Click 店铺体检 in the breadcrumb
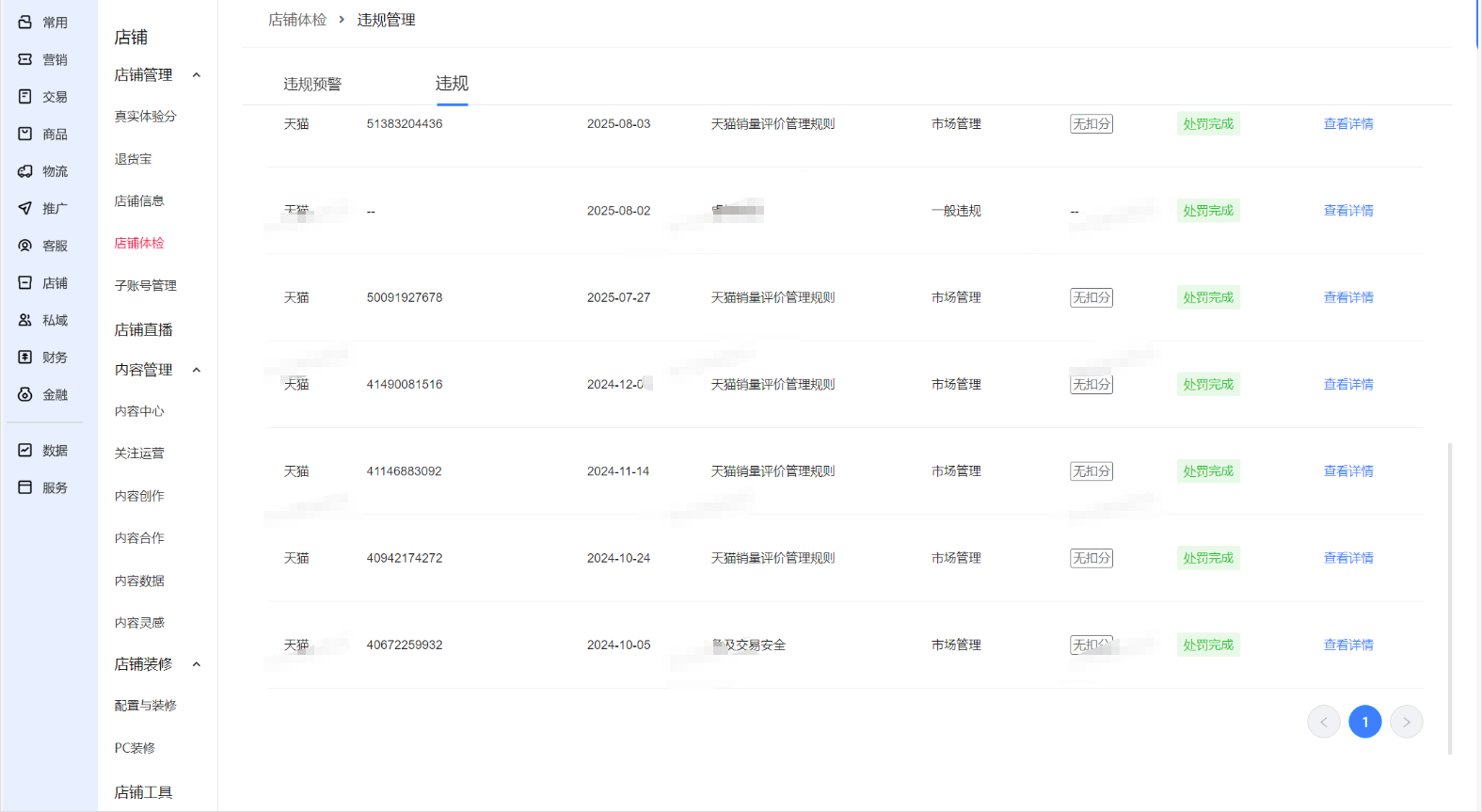The height and width of the screenshot is (812, 1482). click(297, 20)
